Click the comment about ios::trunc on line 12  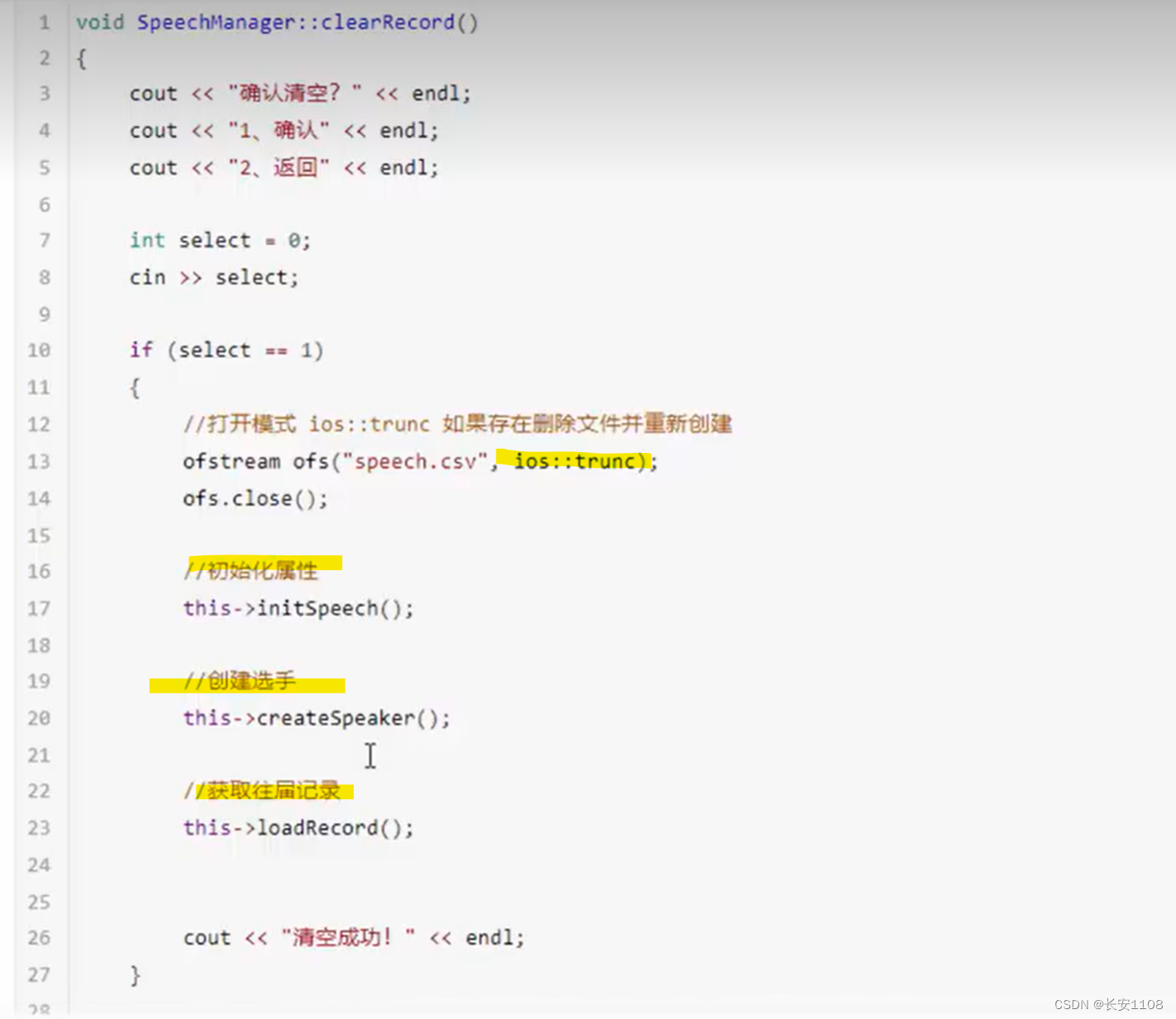coord(458,424)
